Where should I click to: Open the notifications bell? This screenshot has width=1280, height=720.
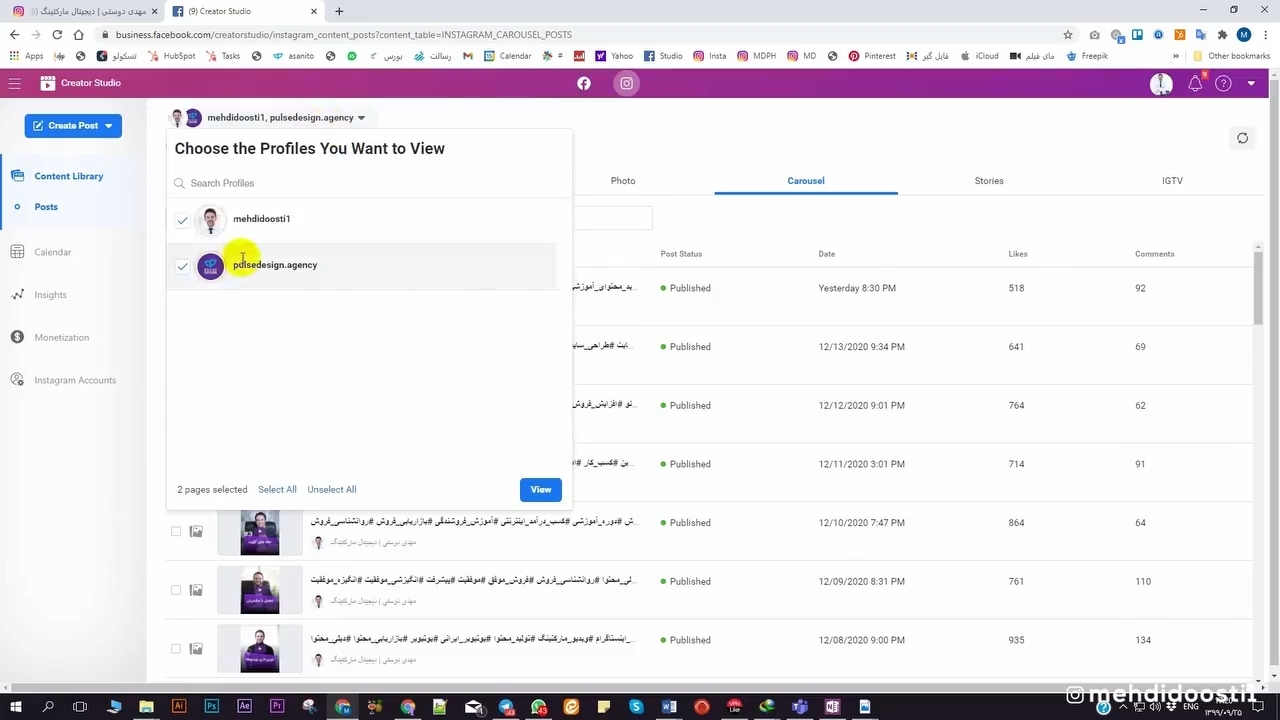coord(1195,84)
